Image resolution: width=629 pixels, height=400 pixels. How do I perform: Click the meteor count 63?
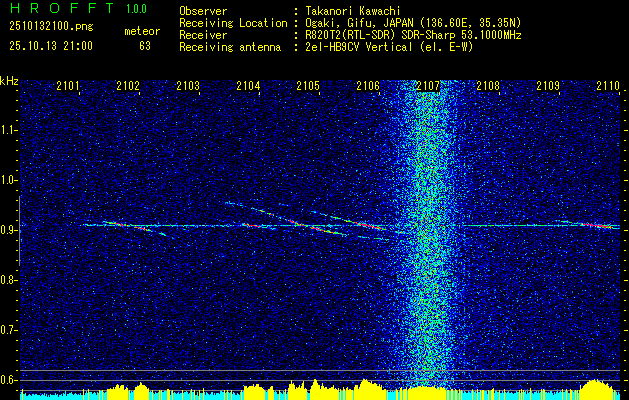[145, 46]
